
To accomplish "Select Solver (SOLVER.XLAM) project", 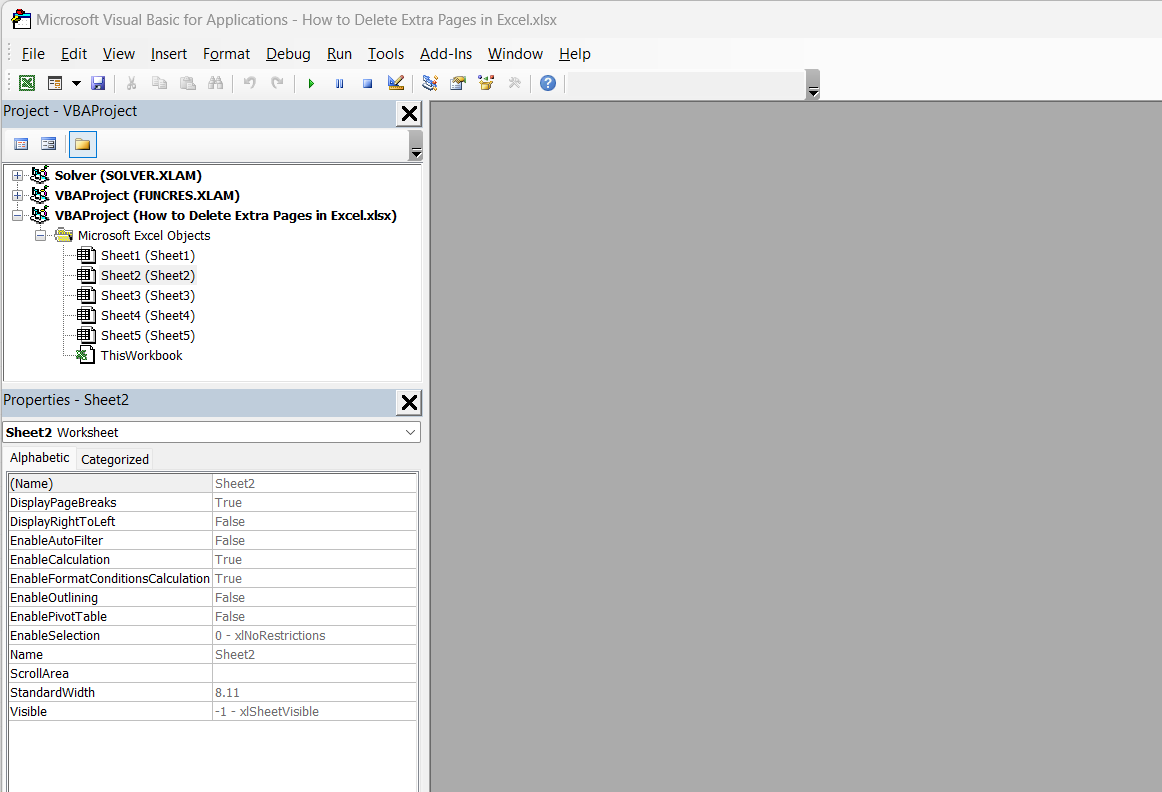I will tap(128, 176).
